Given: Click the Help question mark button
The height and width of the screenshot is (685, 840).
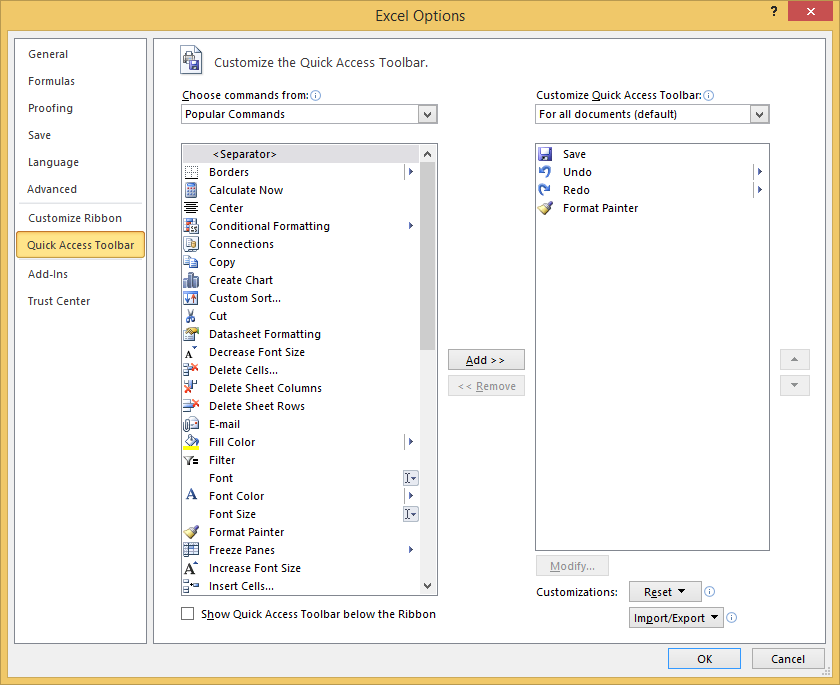Looking at the screenshot, I should (x=774, y=11).
